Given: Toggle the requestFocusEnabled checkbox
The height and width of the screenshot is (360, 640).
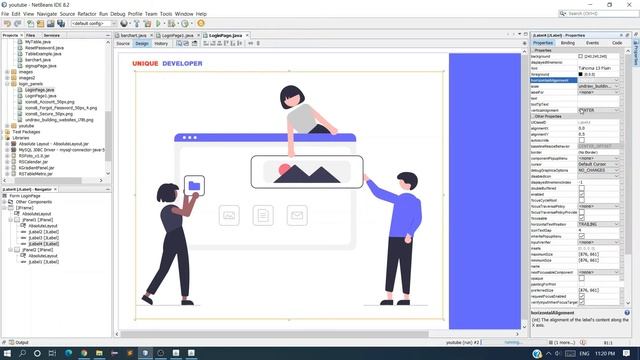Looking at the screenshot, I should (582, 296).
